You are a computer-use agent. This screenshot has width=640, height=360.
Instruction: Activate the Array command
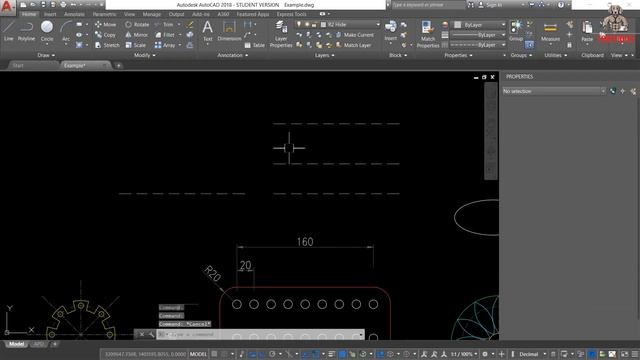pyautogui.click(x=165, y=45)
